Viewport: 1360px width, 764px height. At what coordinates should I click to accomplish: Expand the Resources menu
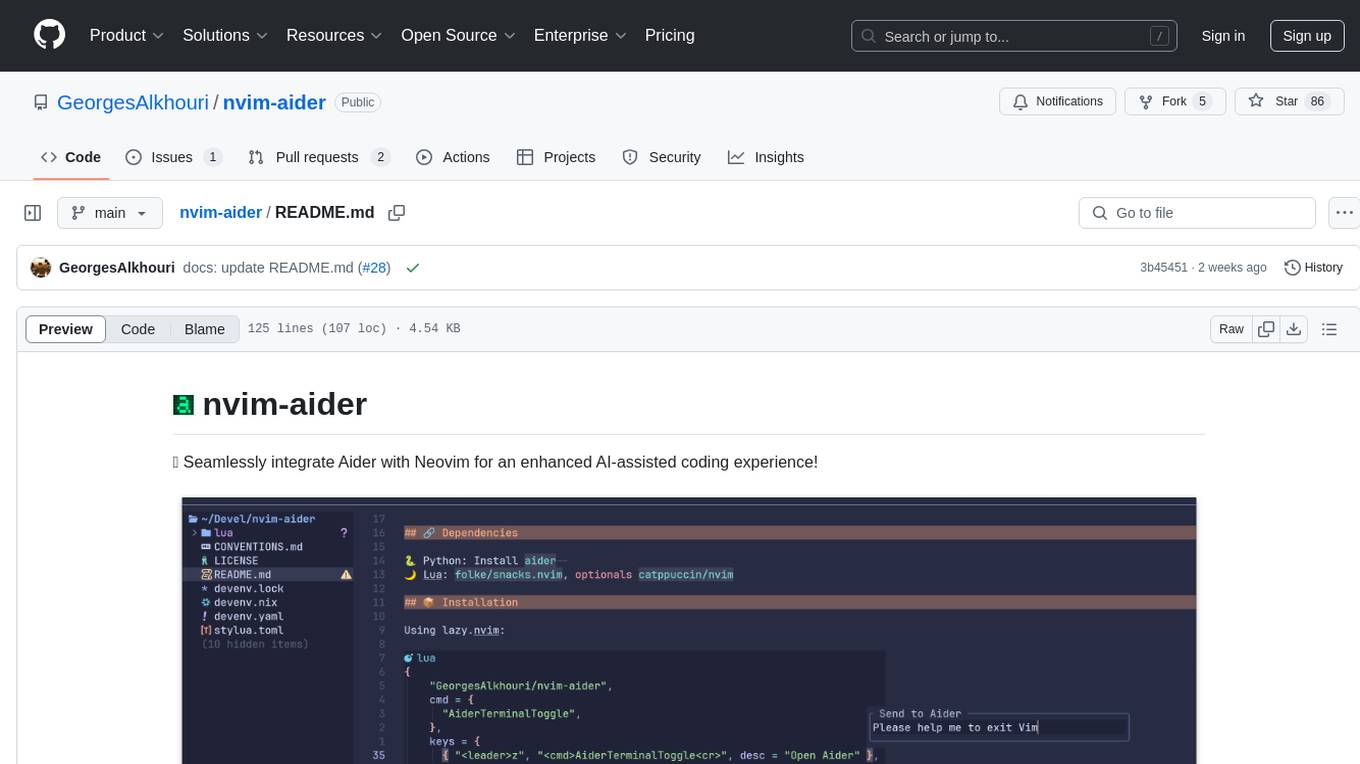334,35
